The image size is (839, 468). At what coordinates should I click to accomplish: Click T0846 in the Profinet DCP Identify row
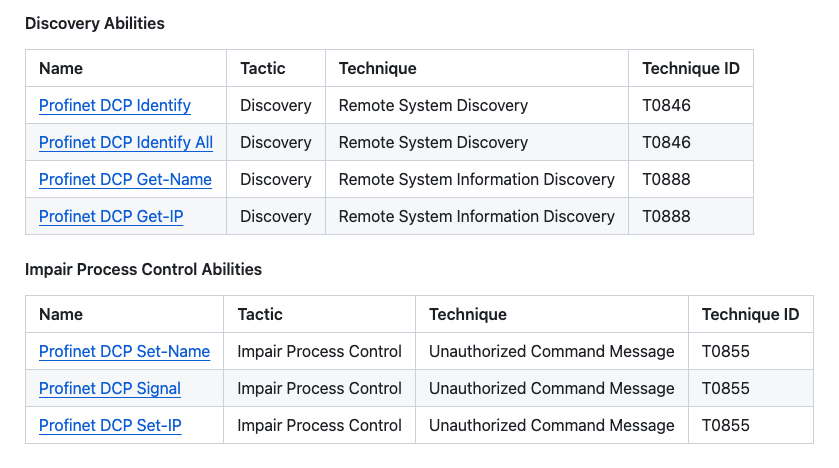pos(666,105)
